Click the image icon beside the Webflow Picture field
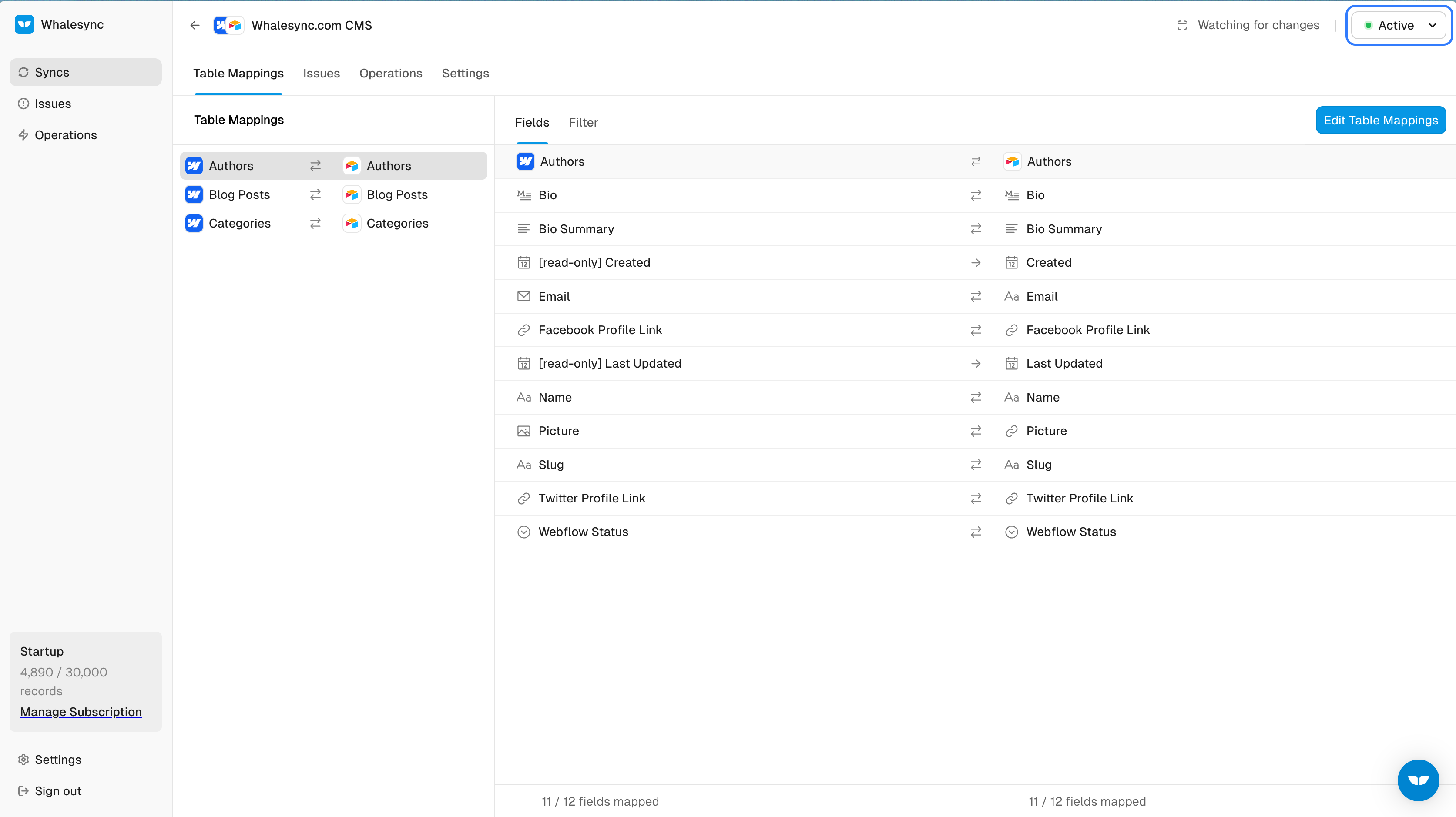 click(x=524, y=431)
